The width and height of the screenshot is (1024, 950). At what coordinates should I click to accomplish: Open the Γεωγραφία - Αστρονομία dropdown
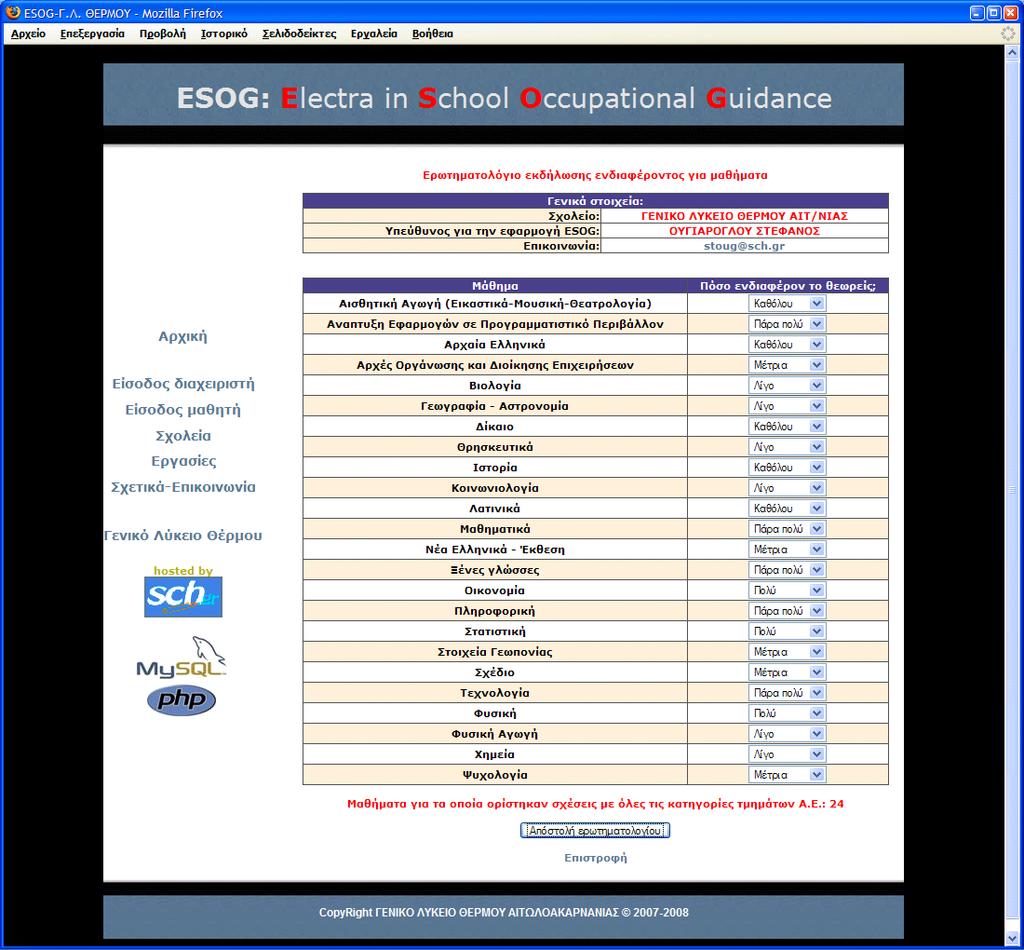(787, 406)
